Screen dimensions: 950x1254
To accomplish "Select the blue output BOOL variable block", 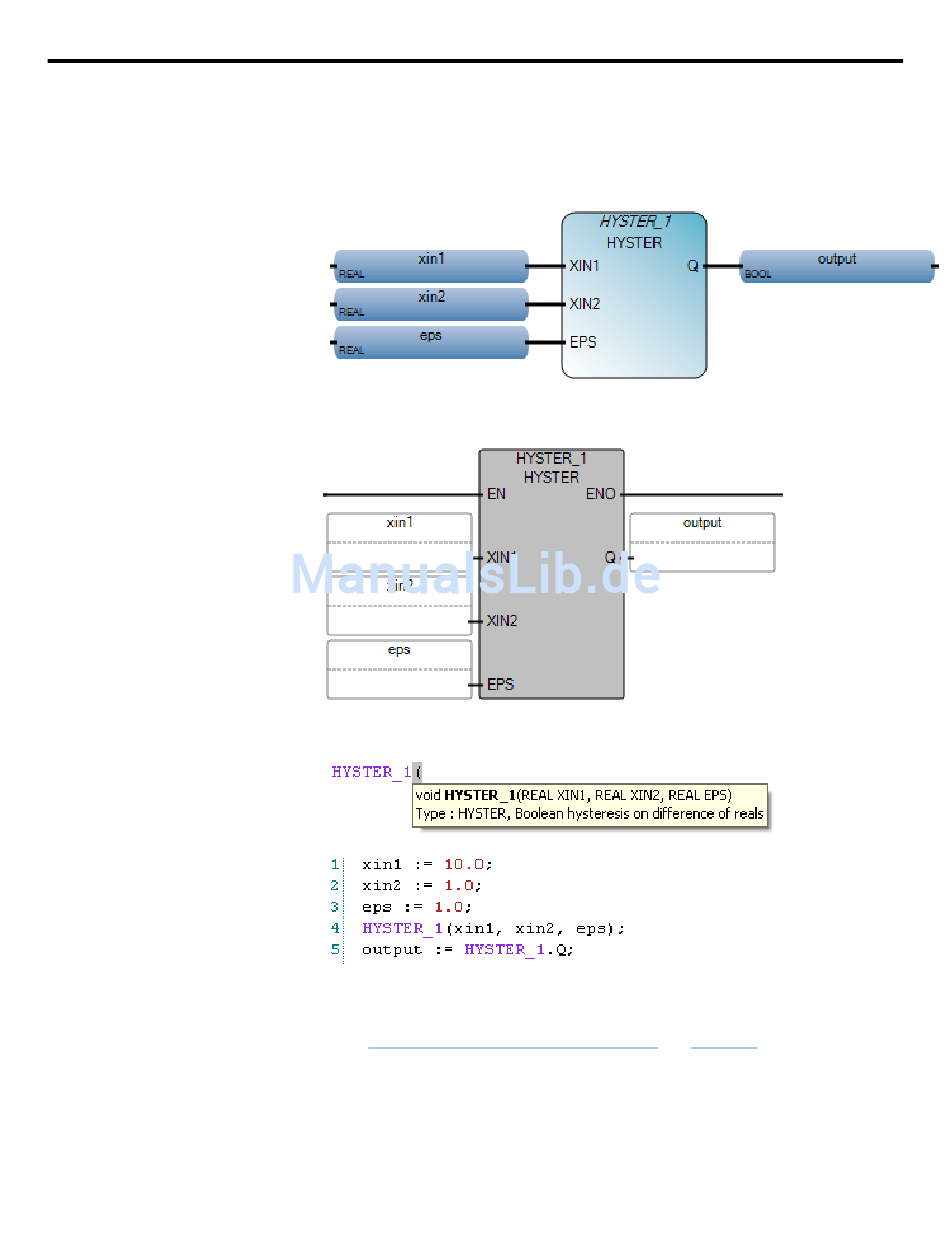I will (x=837, y=266).
